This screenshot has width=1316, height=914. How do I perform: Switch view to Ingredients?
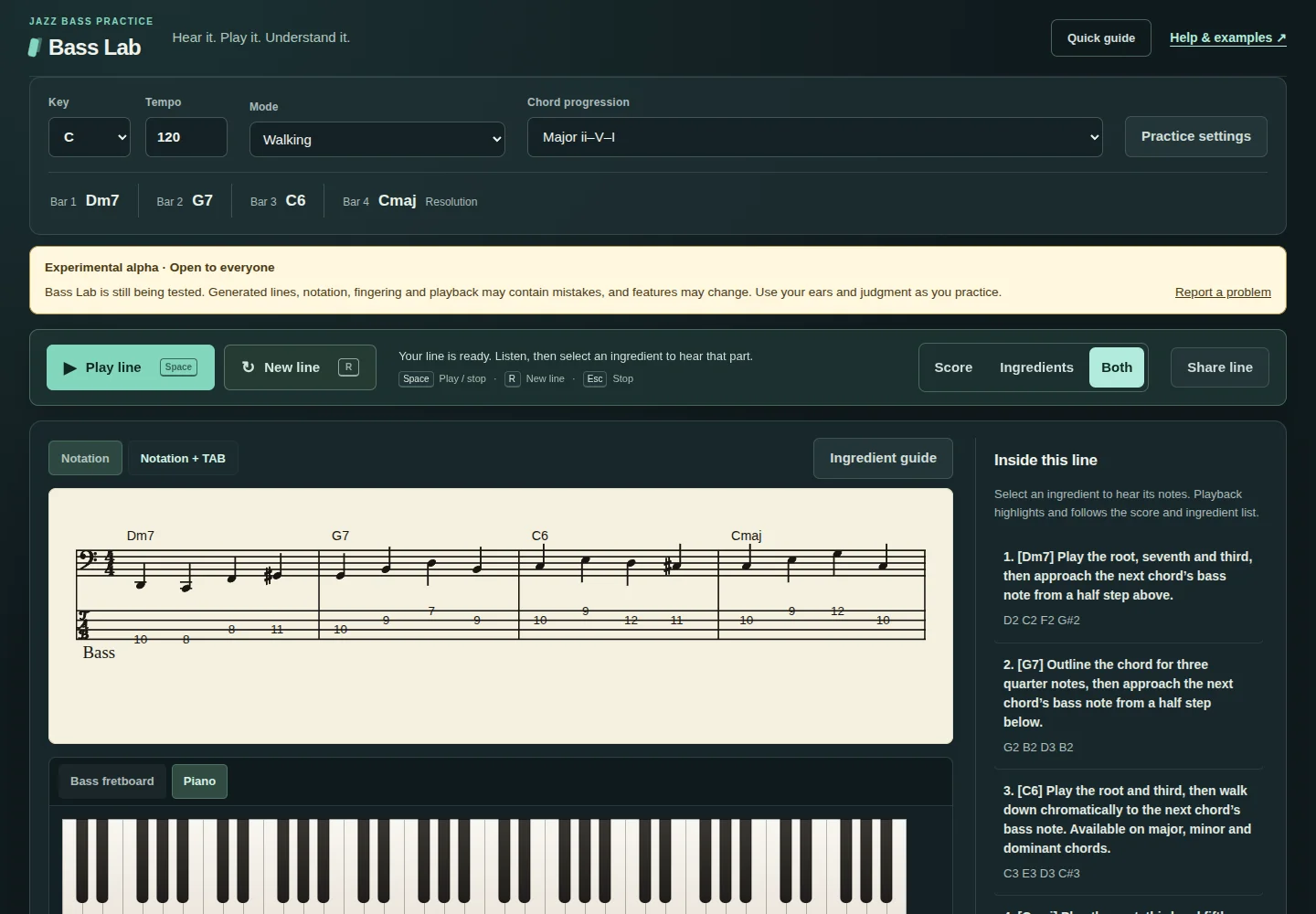click(x=1036, y=367)
